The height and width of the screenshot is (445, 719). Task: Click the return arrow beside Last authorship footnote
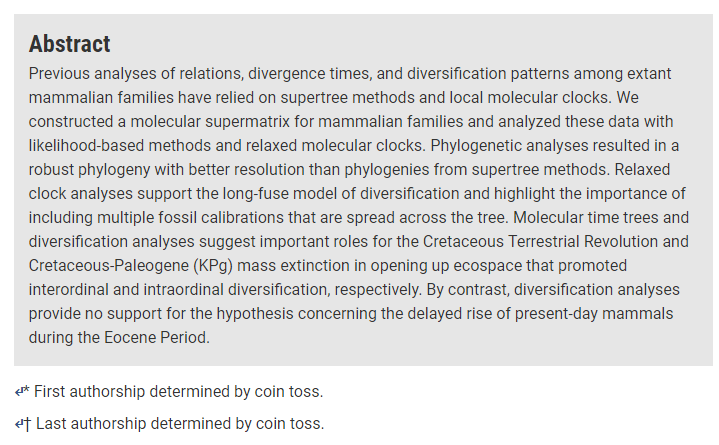click(19, 424)
